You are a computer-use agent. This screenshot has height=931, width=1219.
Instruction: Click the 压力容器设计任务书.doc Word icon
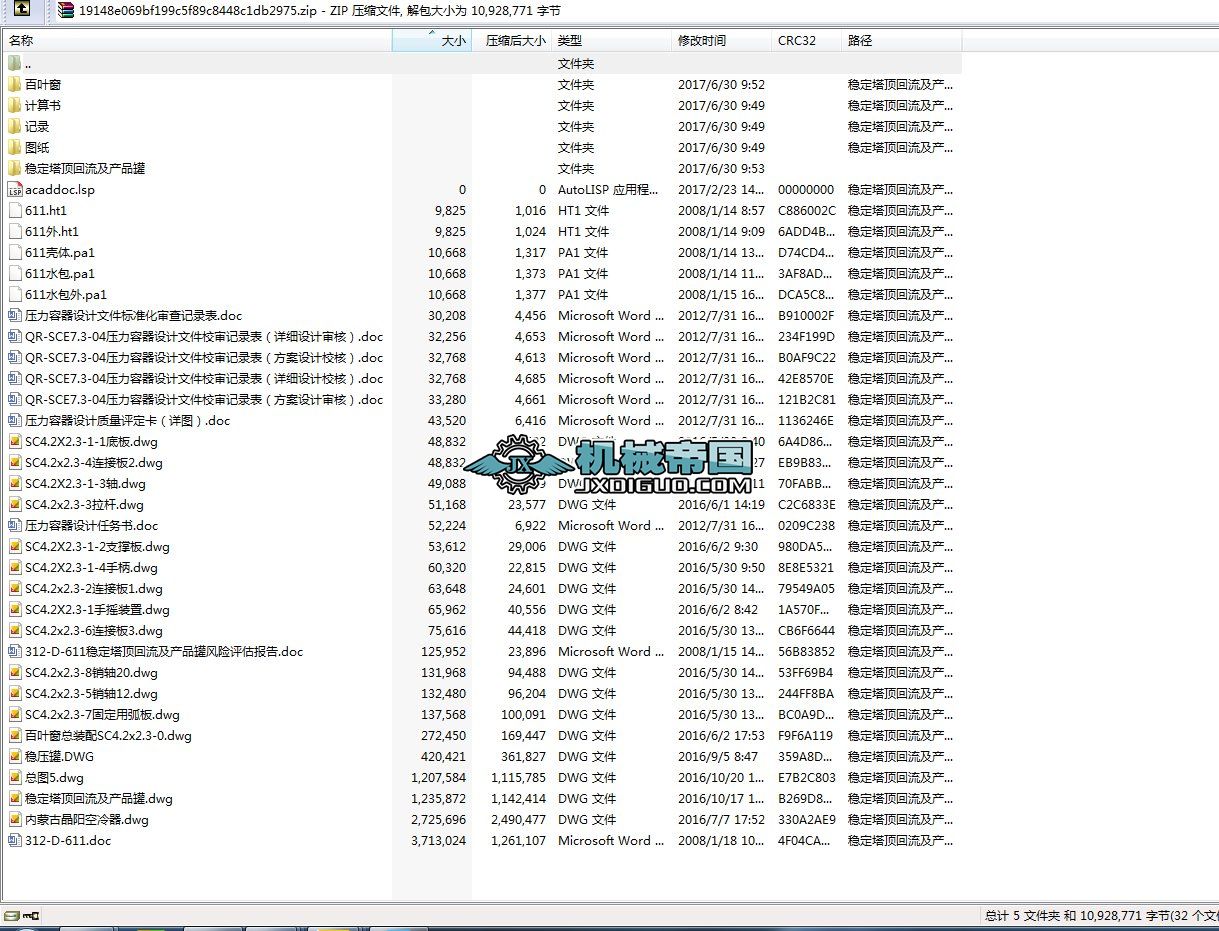click(14, 525)
